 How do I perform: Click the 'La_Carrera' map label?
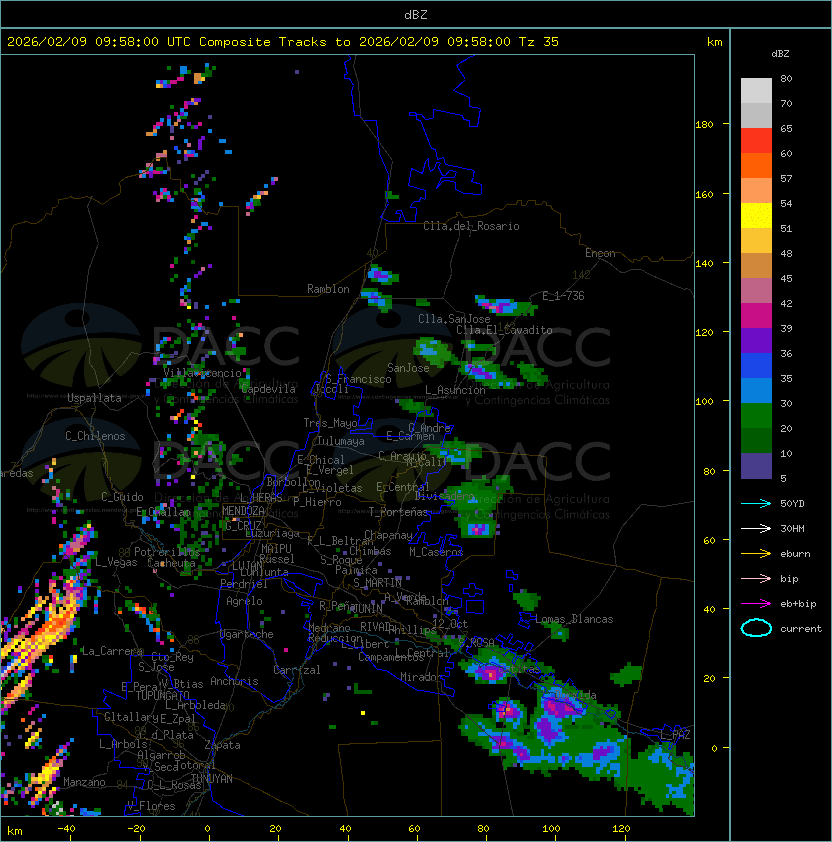click(x=112, y=651)
